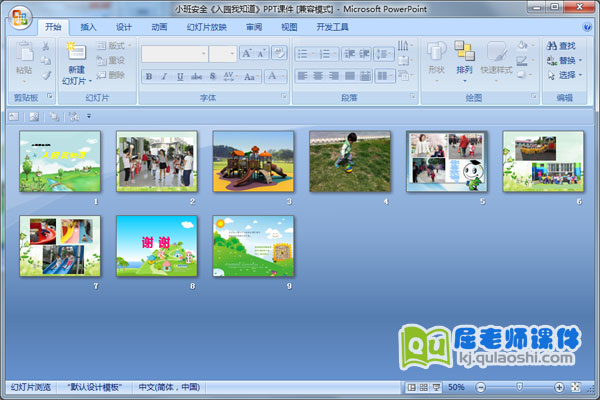This screenshot has width=600, height=400.
Task: Select slide 8 谢谢 thumbnail
Action: 157,246
